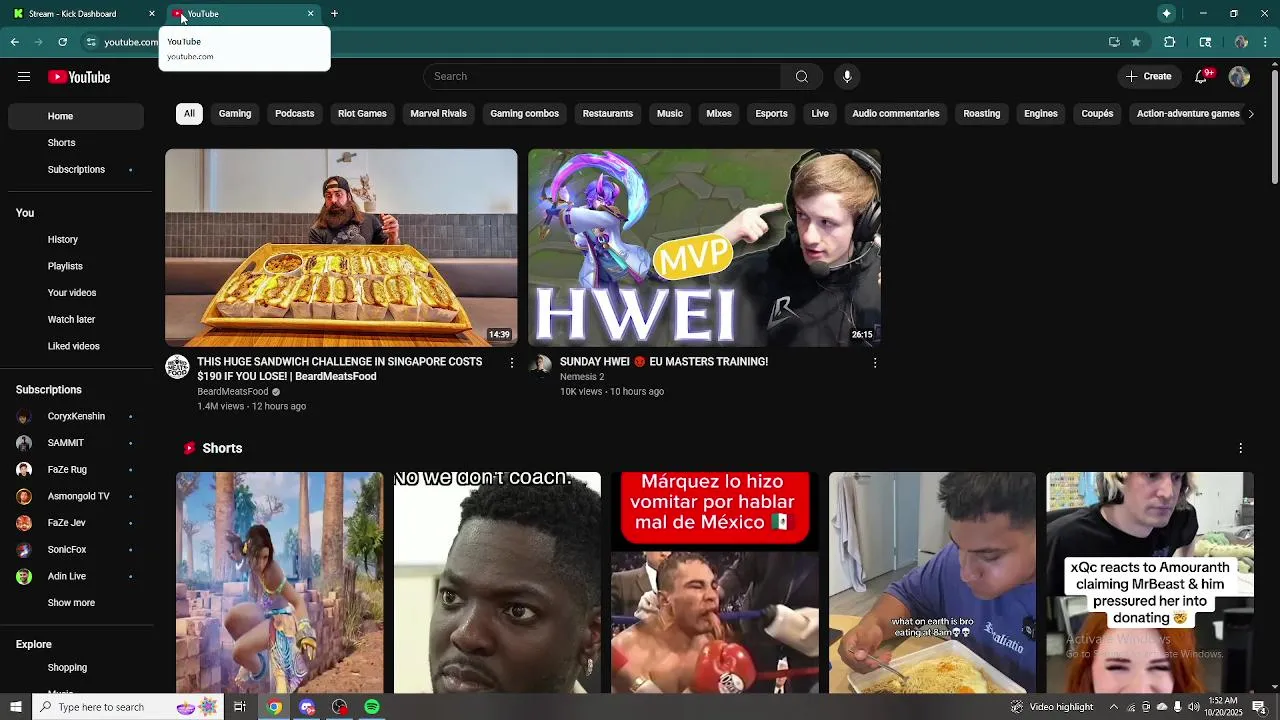Viewport: 1280px width, 720px height.
Task: Open Playlists in sidebar
Action: tap(76, 267)
